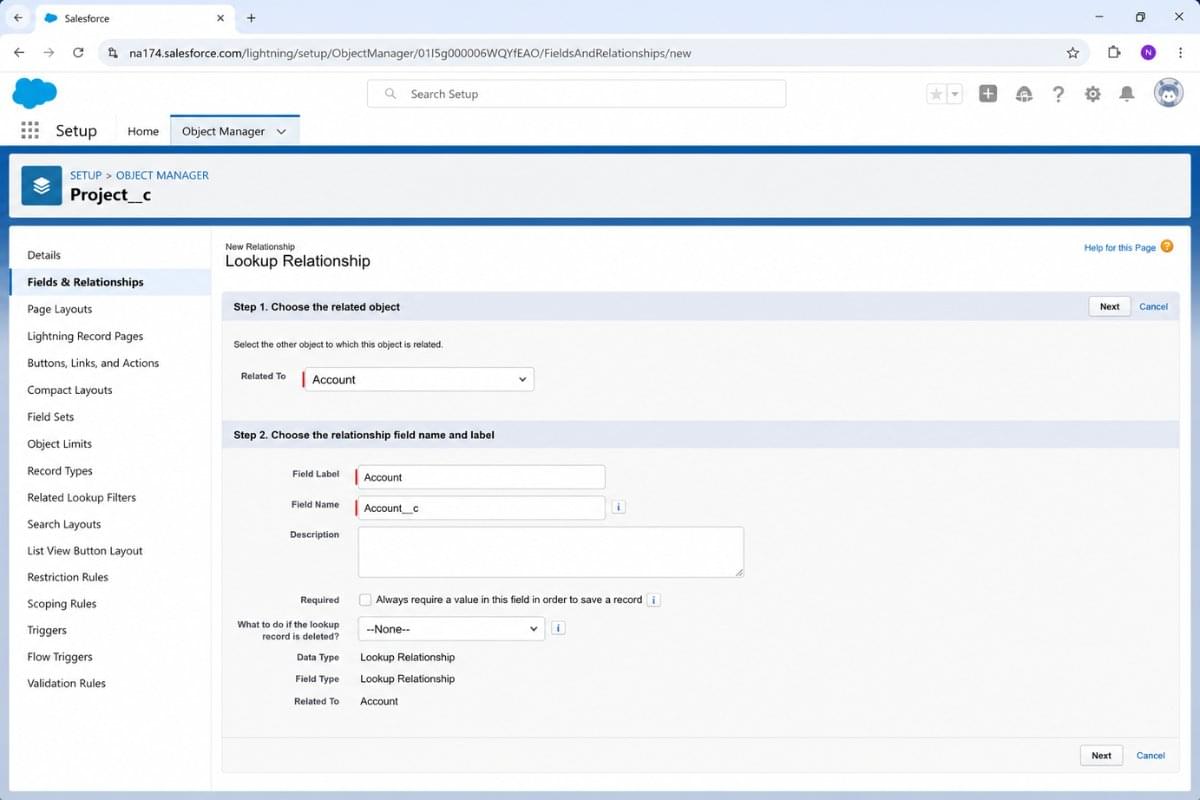View site information icon in address bar
The image size is (1200, 800).
click(112, 53)
